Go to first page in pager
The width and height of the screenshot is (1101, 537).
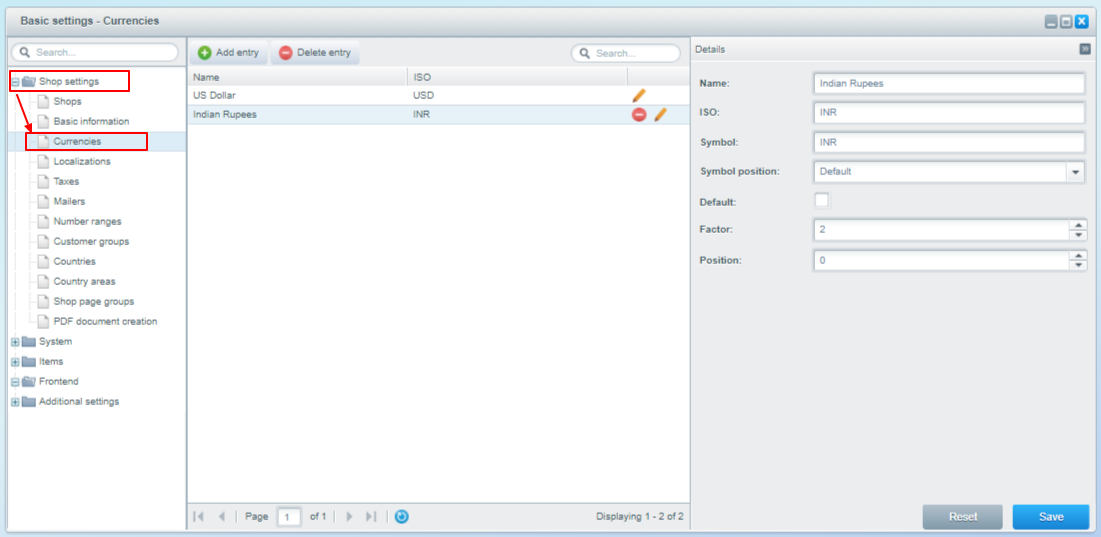click(199, 517)
